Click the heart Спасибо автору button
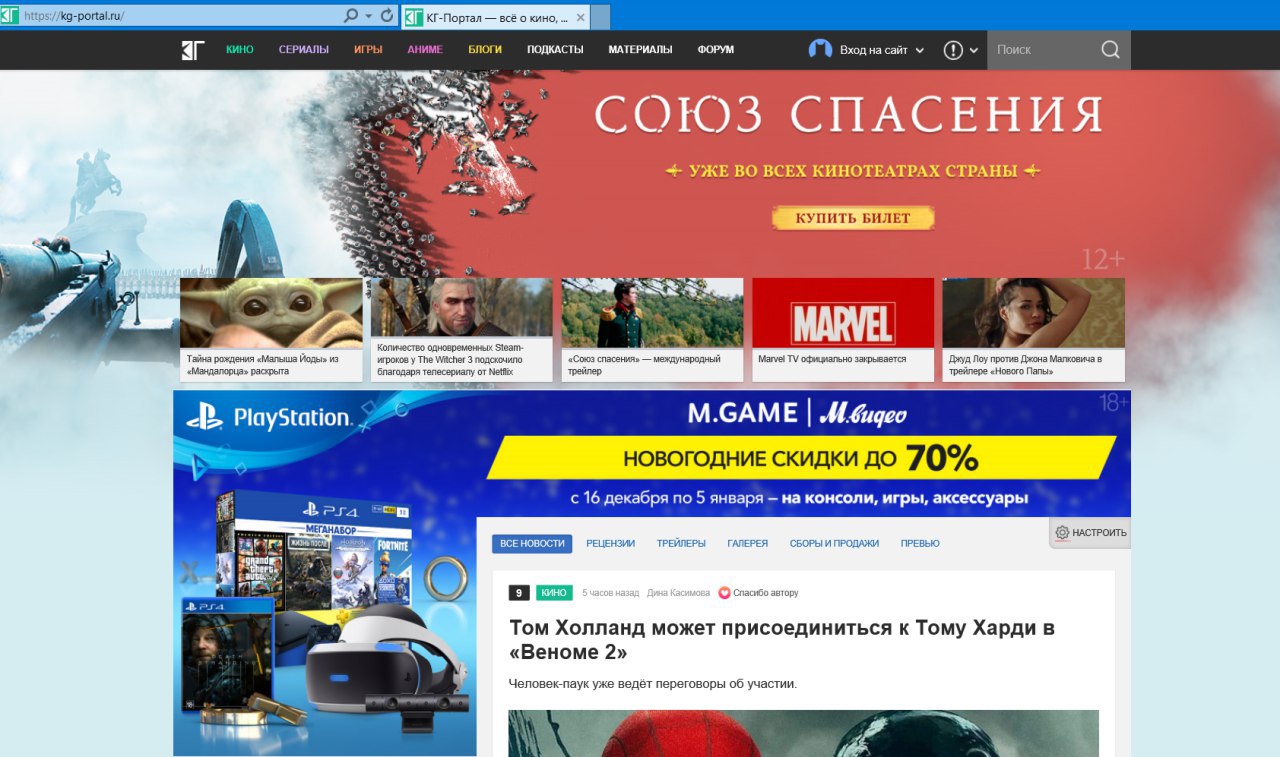Image resolution: width=1280 pixels, height=757 pixels. click(758, 593)
